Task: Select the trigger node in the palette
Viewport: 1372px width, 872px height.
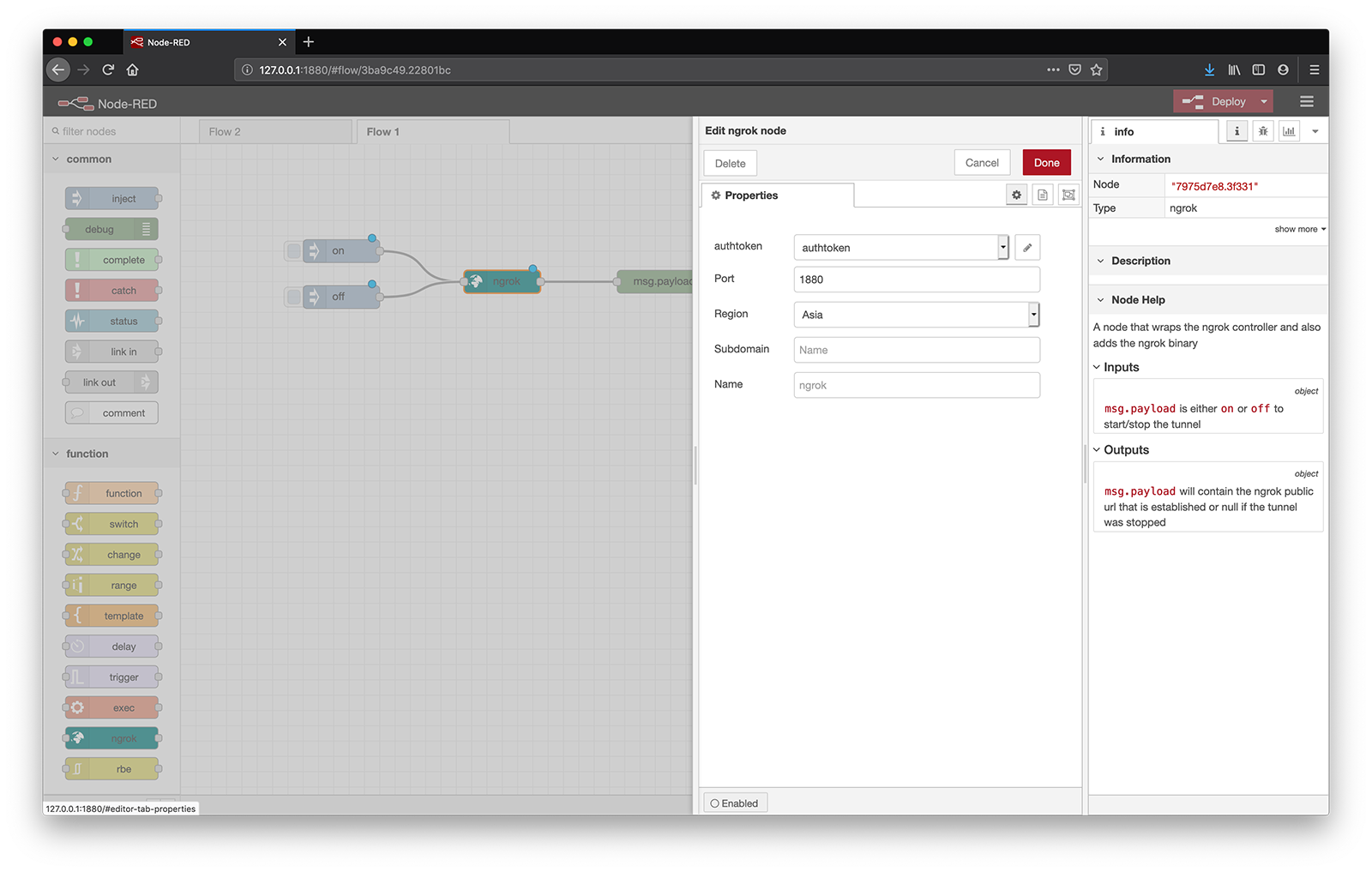Action: point(111,677)
